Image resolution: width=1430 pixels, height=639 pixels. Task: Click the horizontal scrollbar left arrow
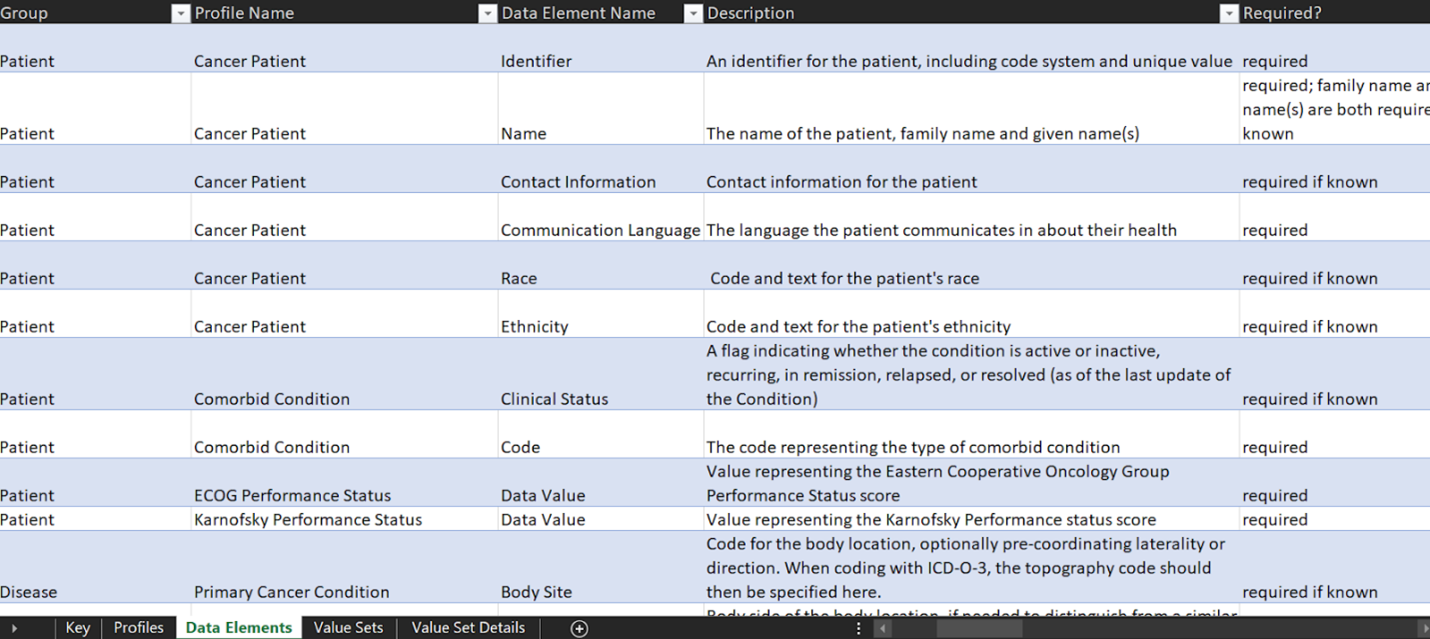(882, 628)
